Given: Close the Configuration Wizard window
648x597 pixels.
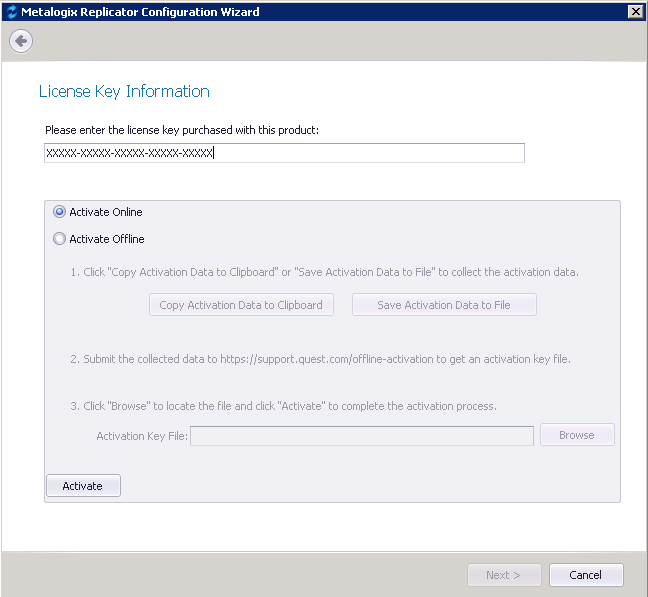Looking at the screenshot, I should [635, 12].
